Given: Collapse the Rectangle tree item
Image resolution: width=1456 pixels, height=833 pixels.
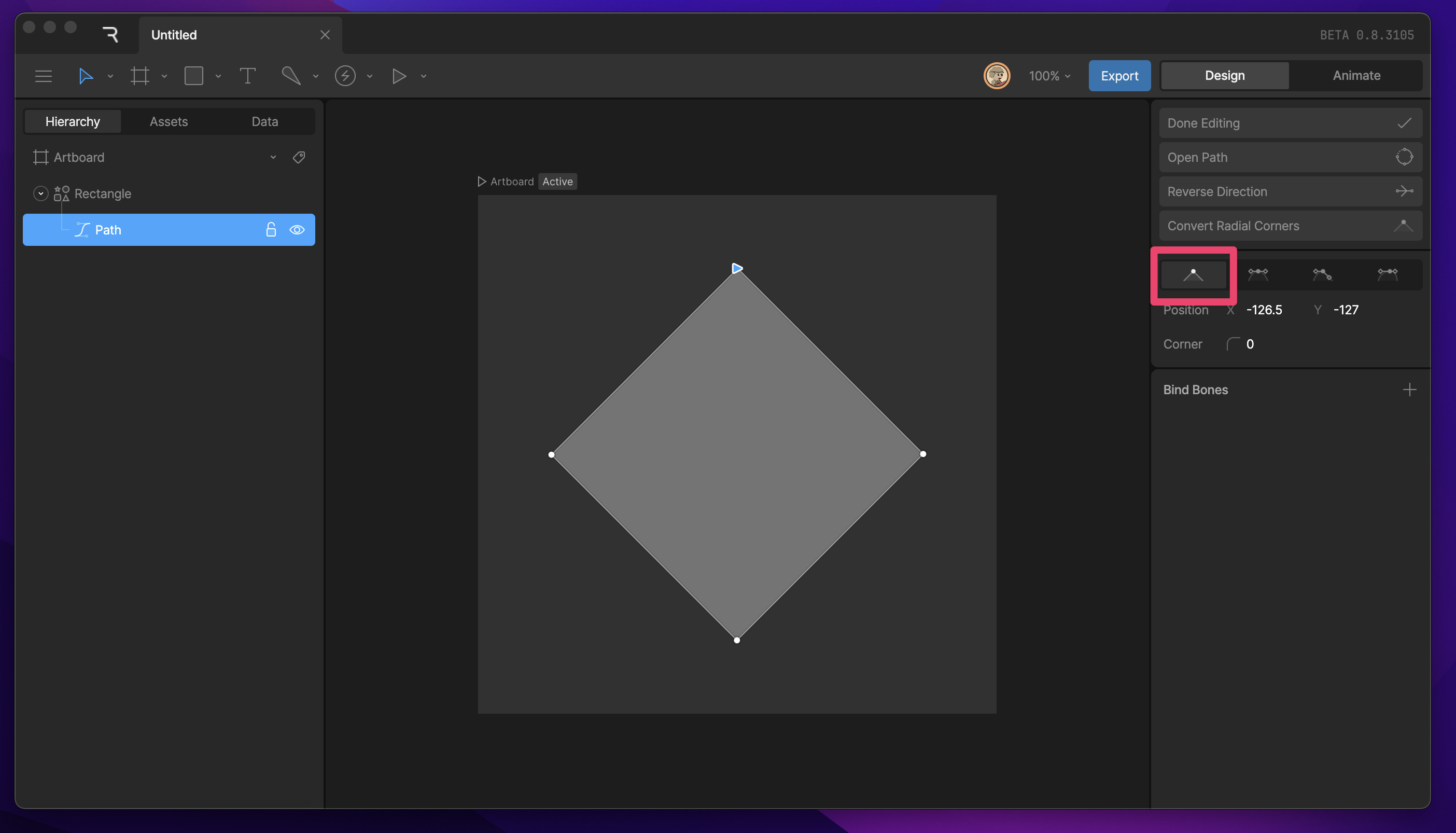Looking at the screenshot, I should [x=40, y=193].
